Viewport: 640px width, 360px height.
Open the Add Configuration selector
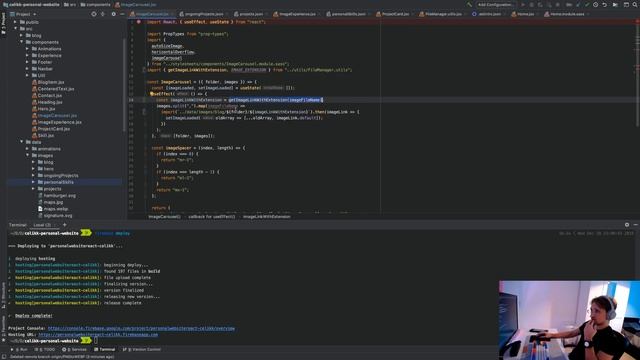(x=495, y=5)
